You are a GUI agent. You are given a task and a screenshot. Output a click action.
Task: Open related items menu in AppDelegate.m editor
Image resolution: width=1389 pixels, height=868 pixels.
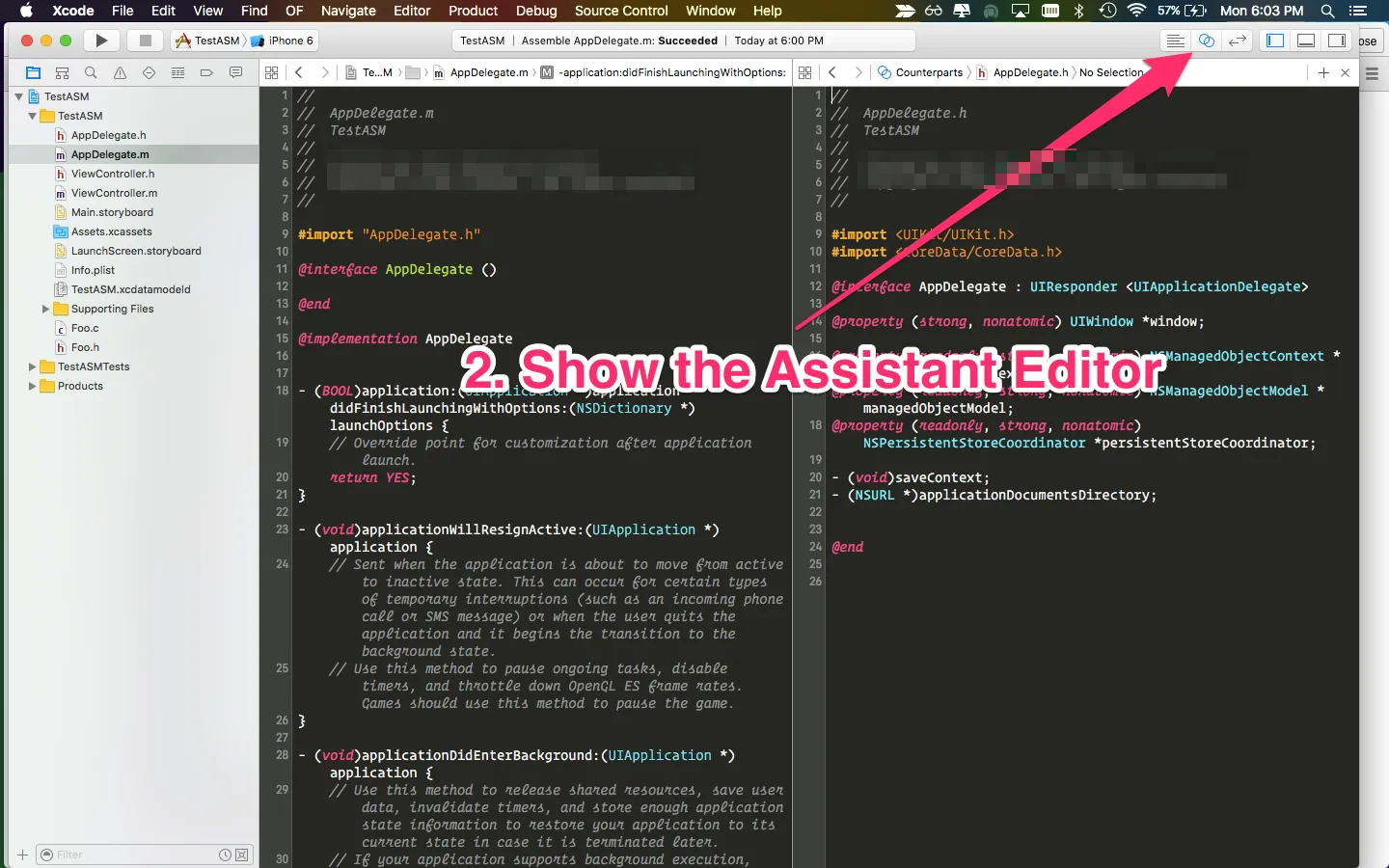coord(272,72)
